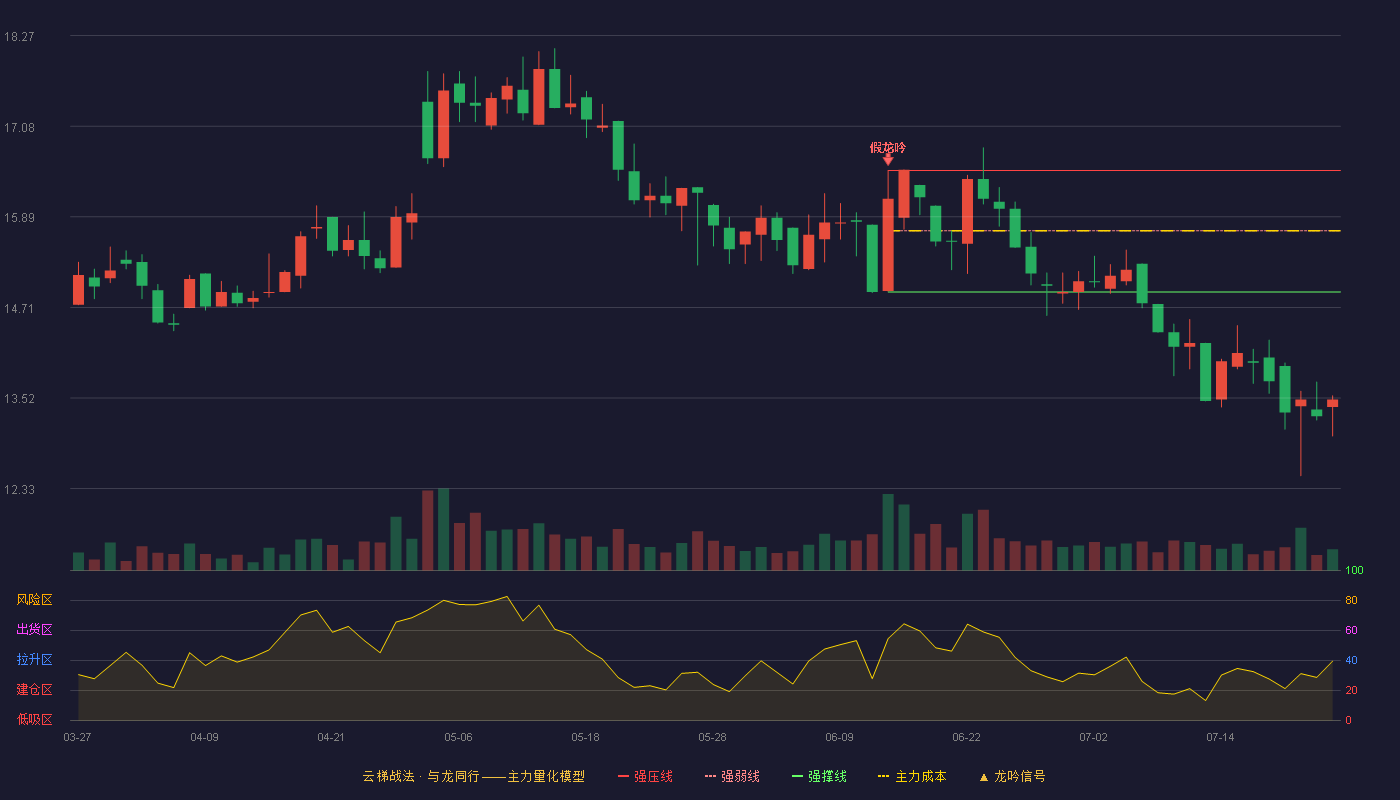The height and width of the screenshot is (800, 1400).
Task: Click the 15.89 price axis label
Action: pos(19,217)
